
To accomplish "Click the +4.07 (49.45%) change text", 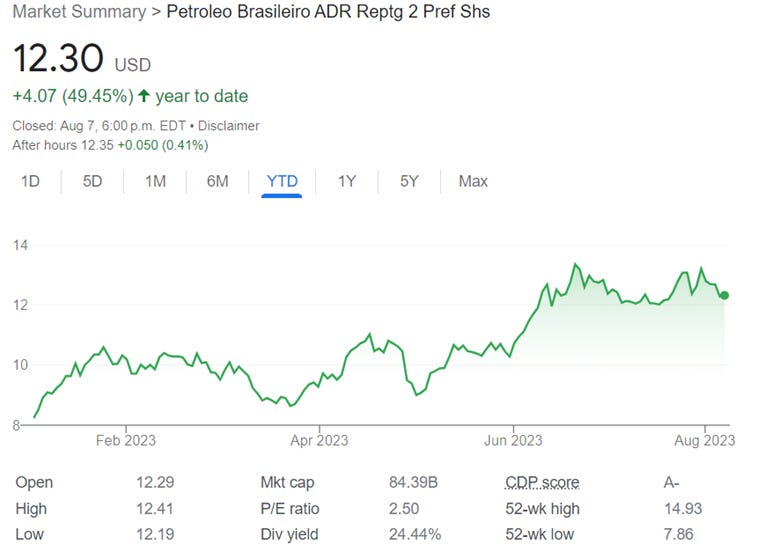I will click(73, 96).
